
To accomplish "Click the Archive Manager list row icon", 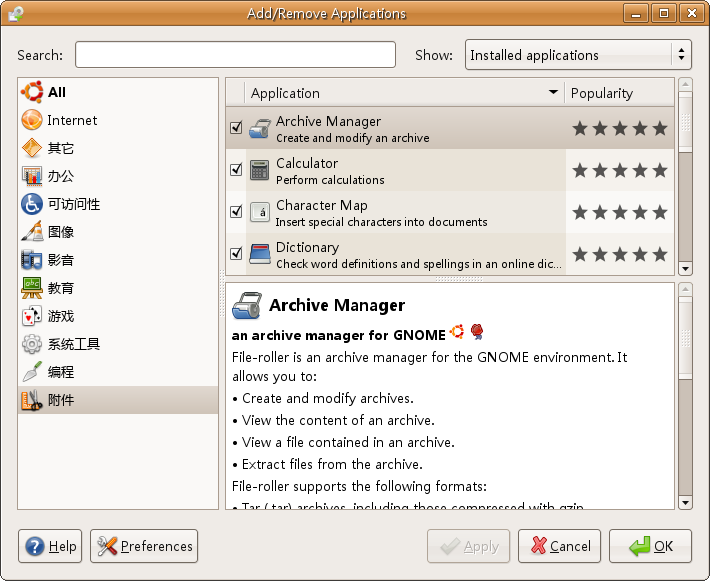I will click(260, 128).
